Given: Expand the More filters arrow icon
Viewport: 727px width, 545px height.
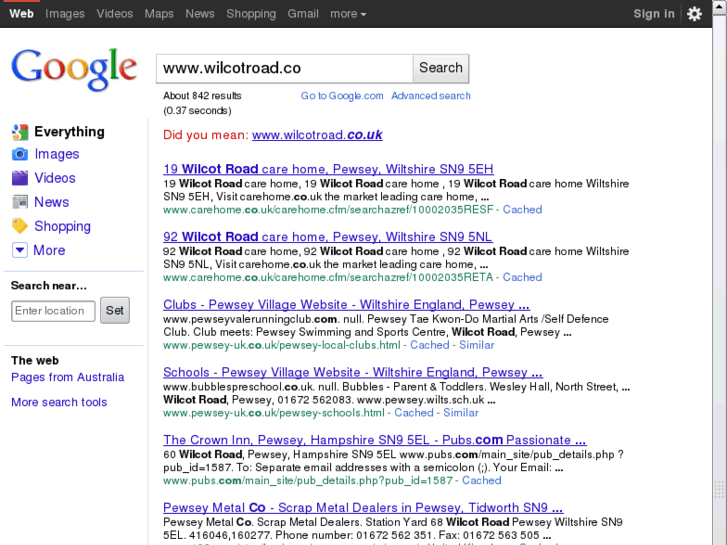Looking at the screenshot, I should (20, 250).
